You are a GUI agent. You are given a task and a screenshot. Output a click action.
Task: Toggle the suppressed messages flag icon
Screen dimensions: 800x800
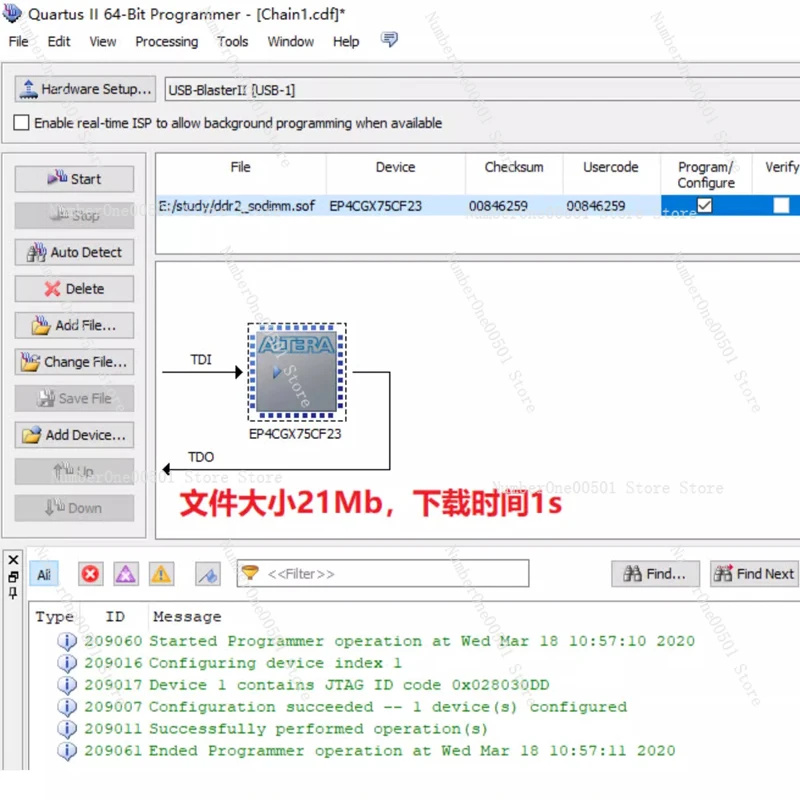tap(208, 574)
